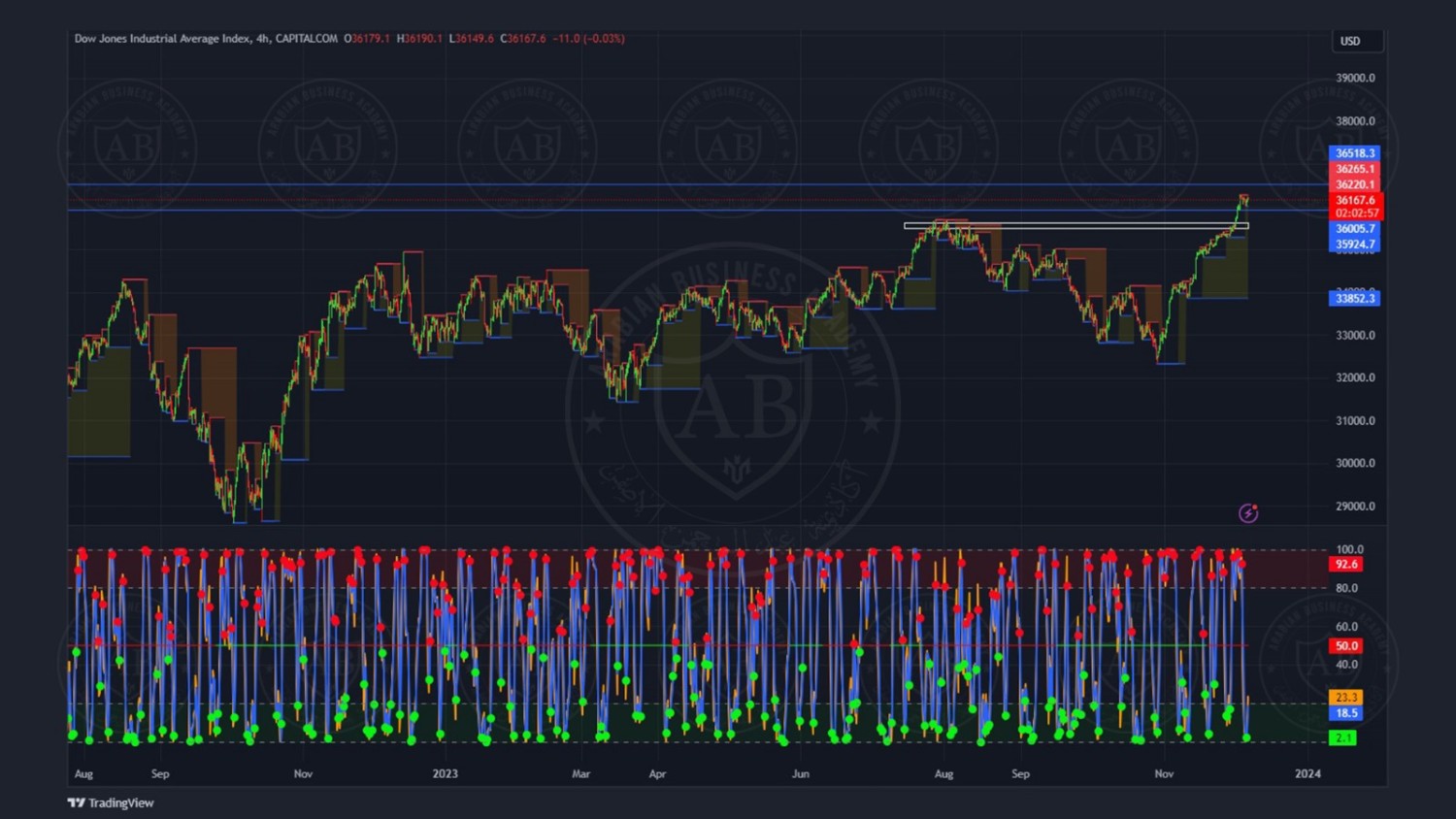Click the 36518.3 blue price label

[x=1354, y=153]
